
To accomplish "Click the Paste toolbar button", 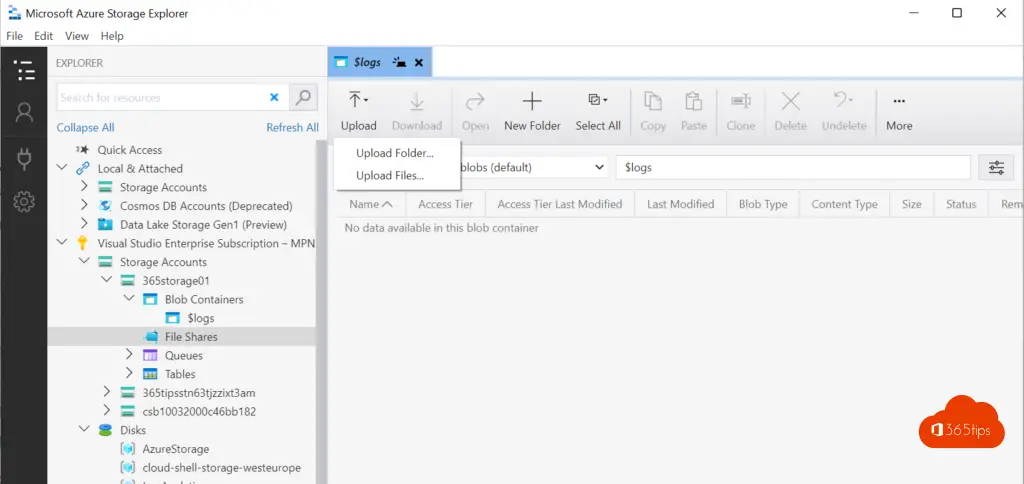I will coord(694,111).
